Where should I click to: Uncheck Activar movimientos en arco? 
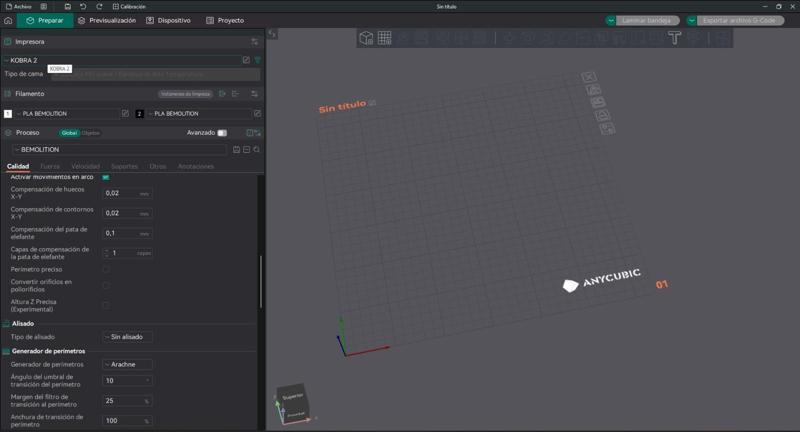(x=106, y=177)
